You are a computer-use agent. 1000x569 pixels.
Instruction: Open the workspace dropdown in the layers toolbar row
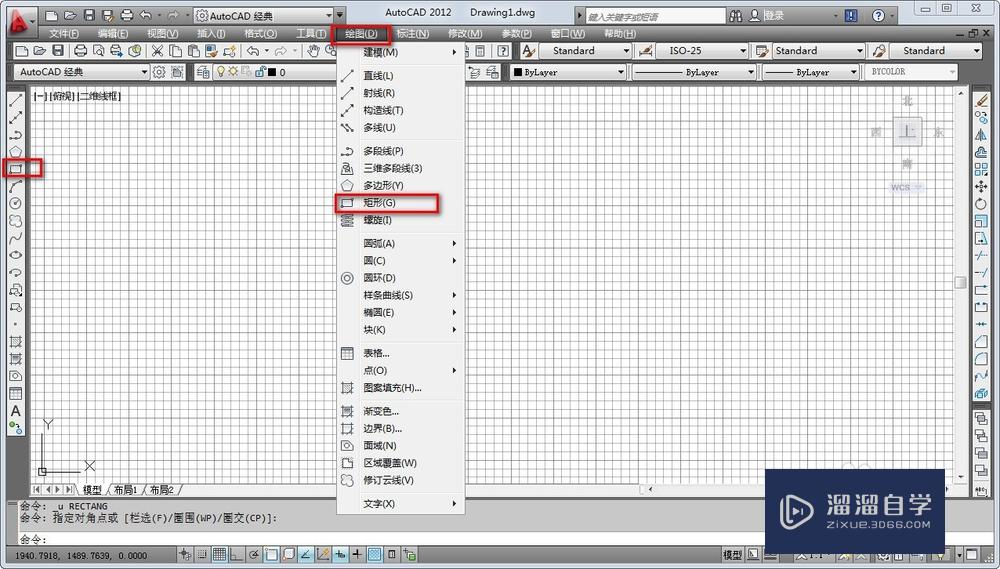pos(82,72)
